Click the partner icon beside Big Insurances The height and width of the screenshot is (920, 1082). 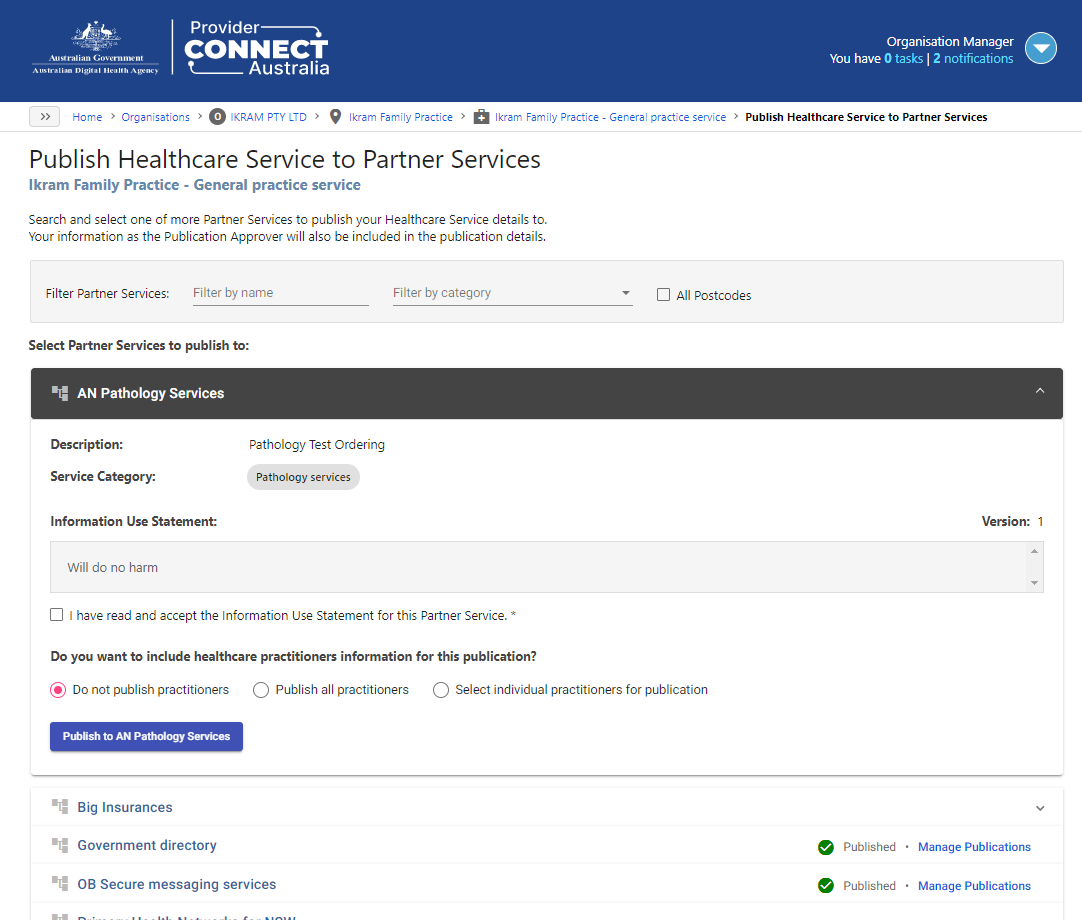pos(59,806)
